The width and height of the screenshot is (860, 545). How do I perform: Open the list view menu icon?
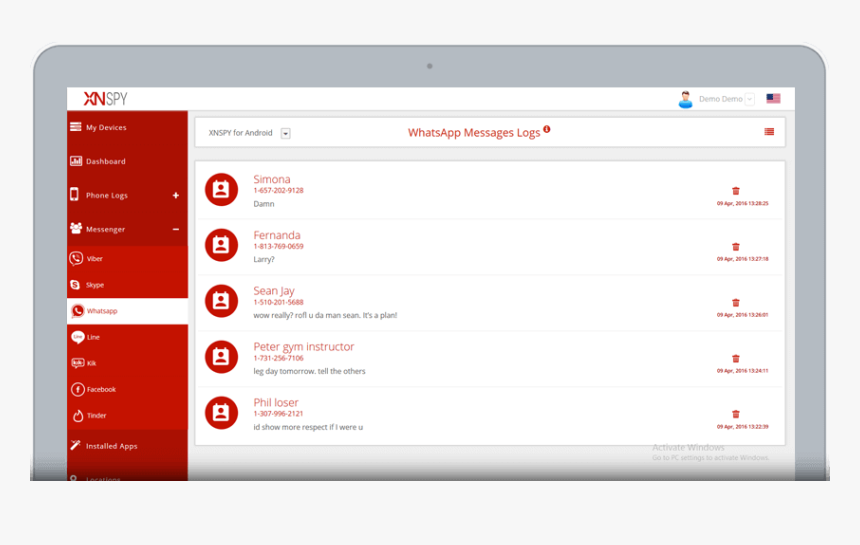point(769,132)
